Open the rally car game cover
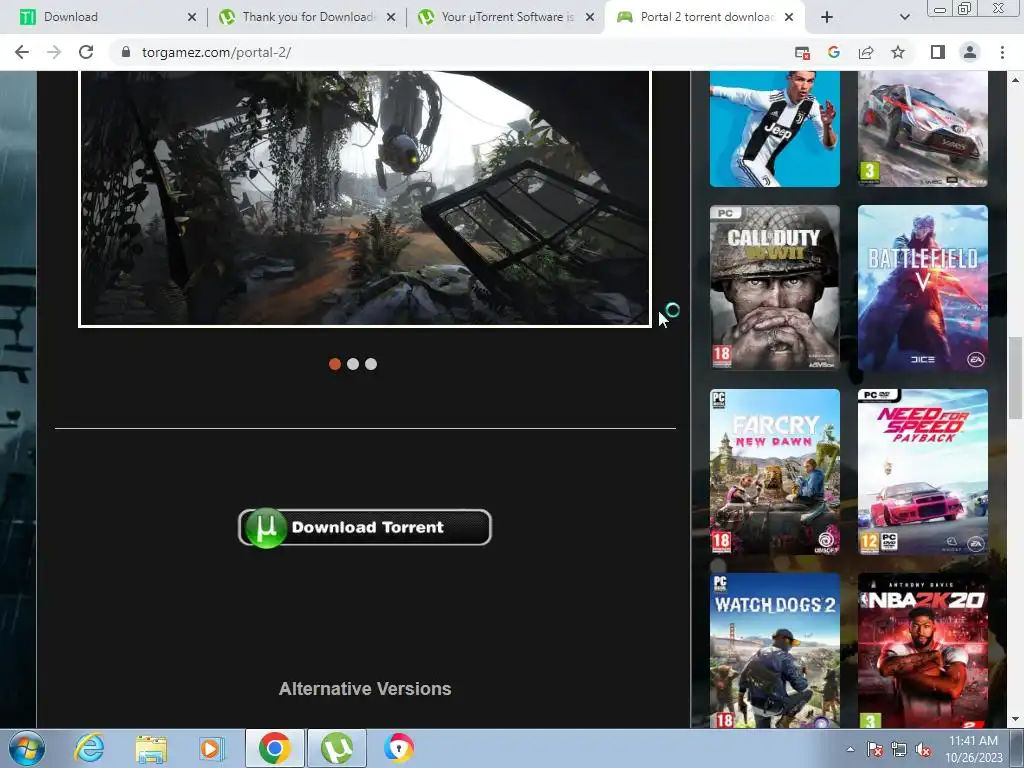 (x=923, y=129)
